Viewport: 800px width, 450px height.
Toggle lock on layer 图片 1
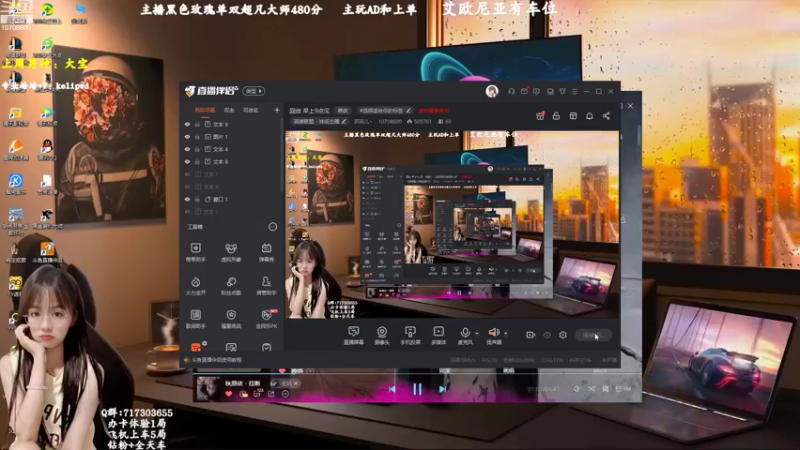[x=197, y=137]
